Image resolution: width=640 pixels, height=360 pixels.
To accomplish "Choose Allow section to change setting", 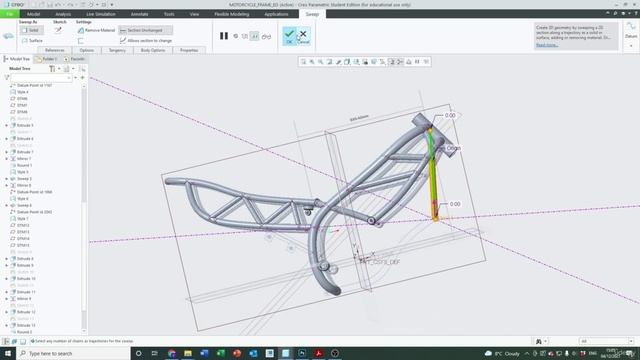I will (145, 41).
